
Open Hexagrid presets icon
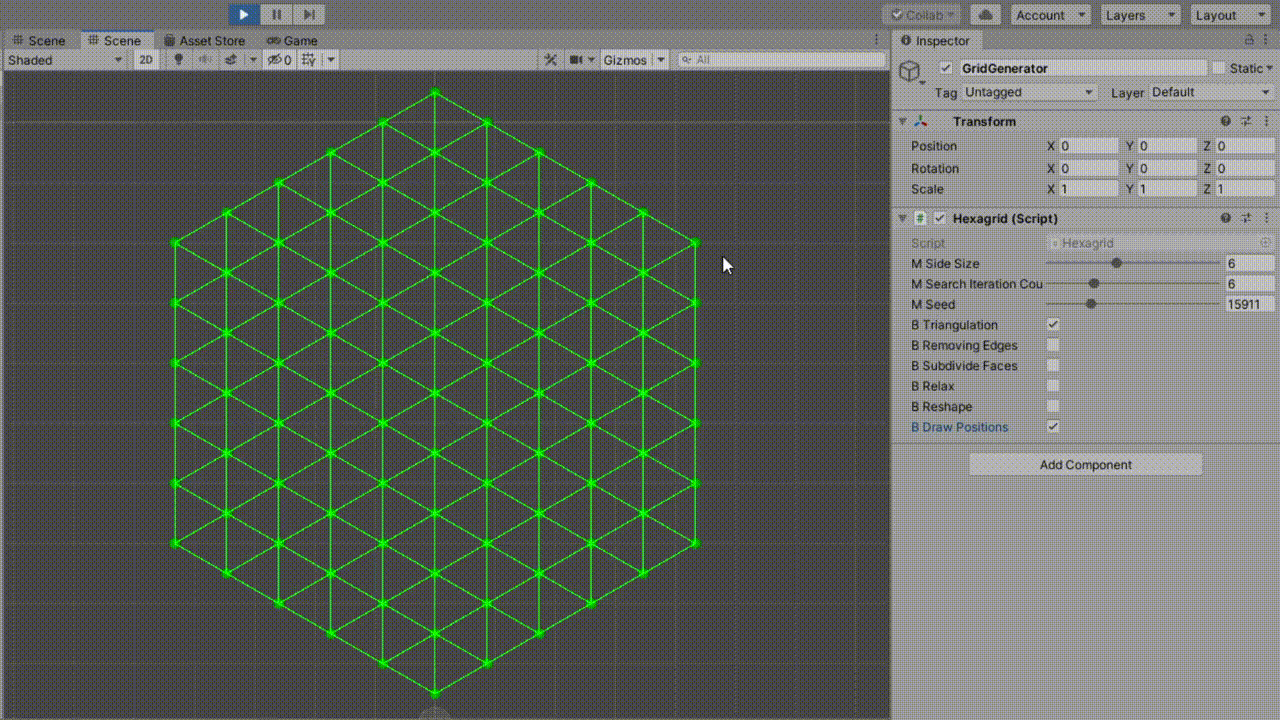[1247, 218]
